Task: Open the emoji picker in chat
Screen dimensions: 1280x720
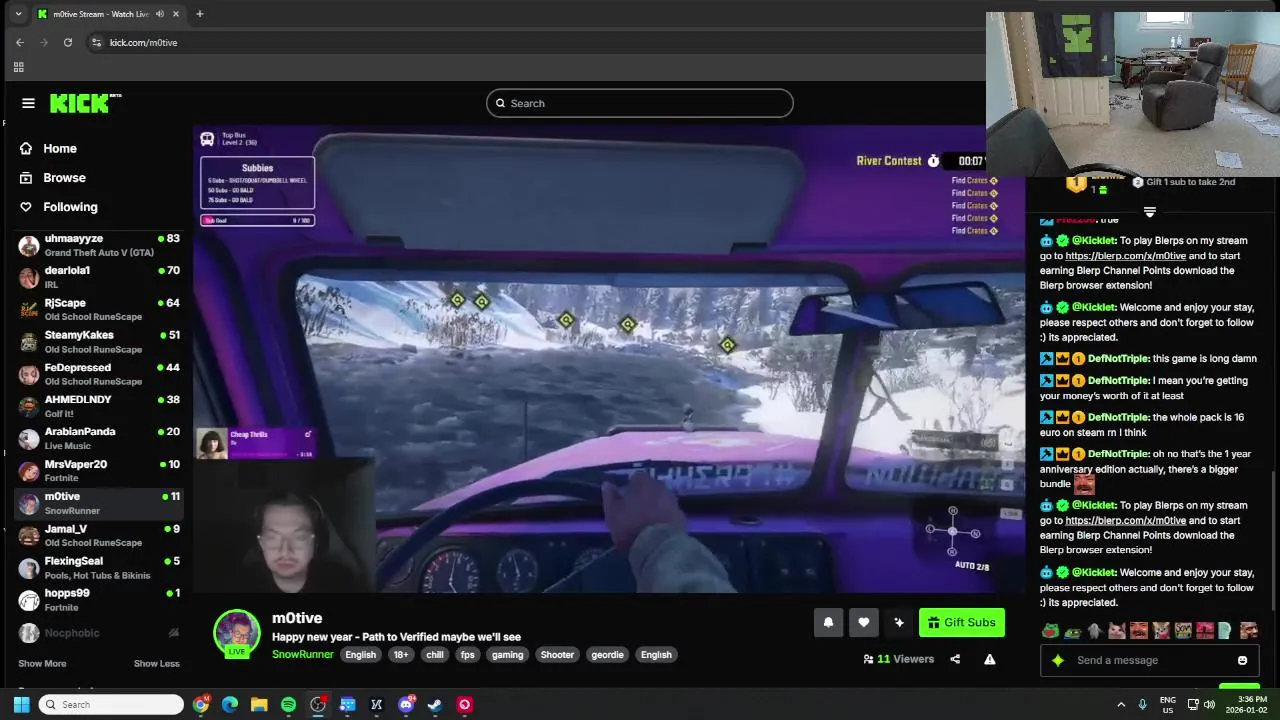Action: point(1242,660)
